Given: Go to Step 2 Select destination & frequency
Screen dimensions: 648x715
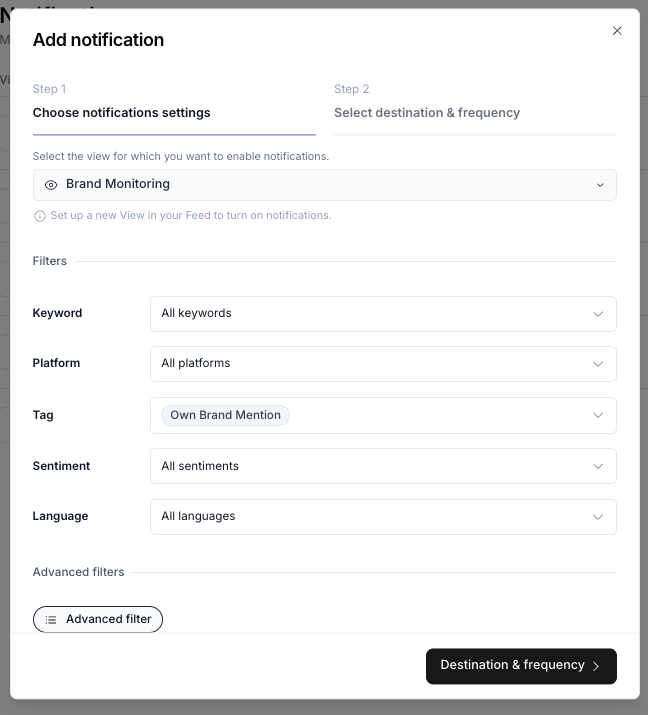Looking at the screenshot, I should [x=427, y=113].
